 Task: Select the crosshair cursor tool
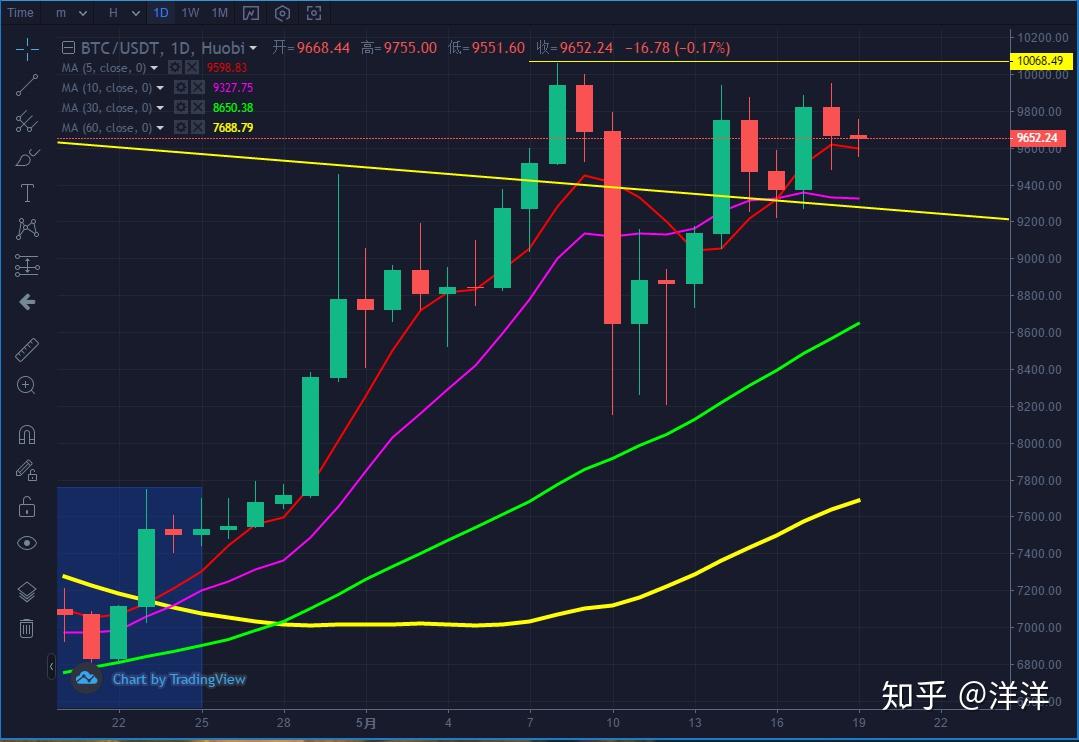(27, 48)
